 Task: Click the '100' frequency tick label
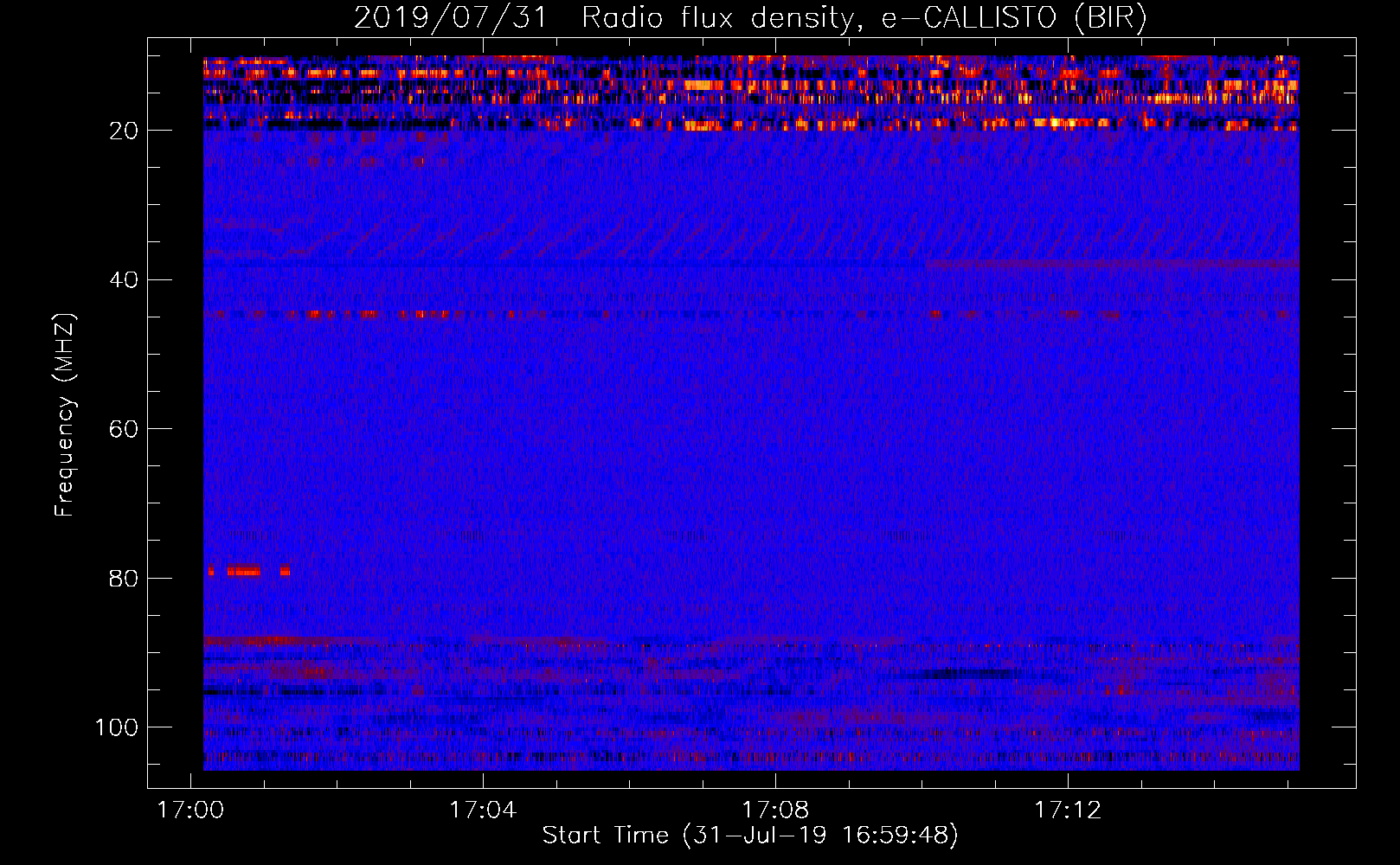[x=118, y=727]
